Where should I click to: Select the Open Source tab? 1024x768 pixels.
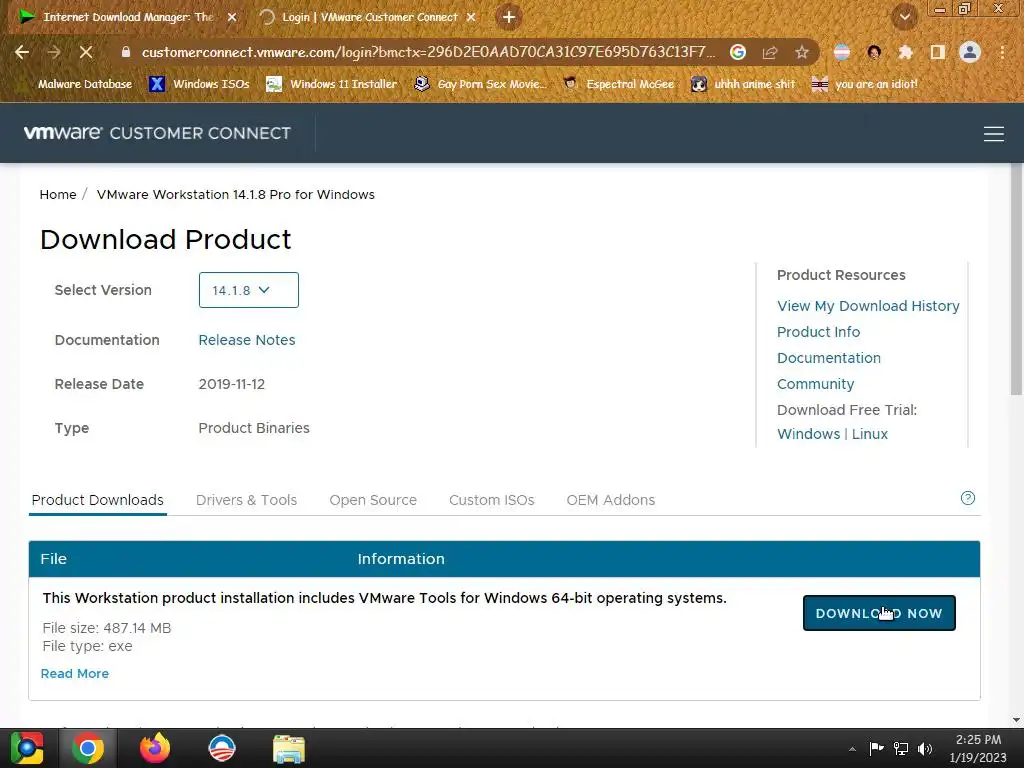(x=373, y=500)
